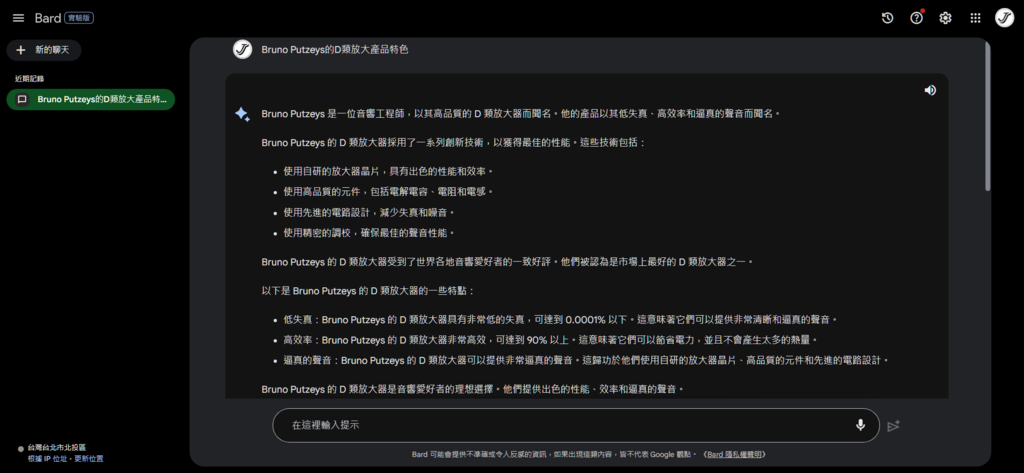Click the 近期記錄 heading
This screenshot has height=473, width=1024.
point(29,78)
